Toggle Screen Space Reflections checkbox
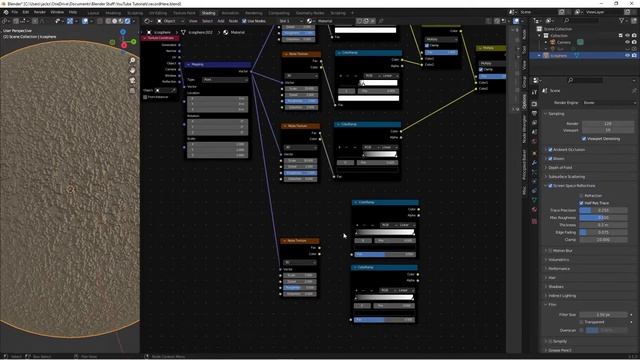Image resolution: width=640 pixels, height=360 pixels. pos(550,186)
